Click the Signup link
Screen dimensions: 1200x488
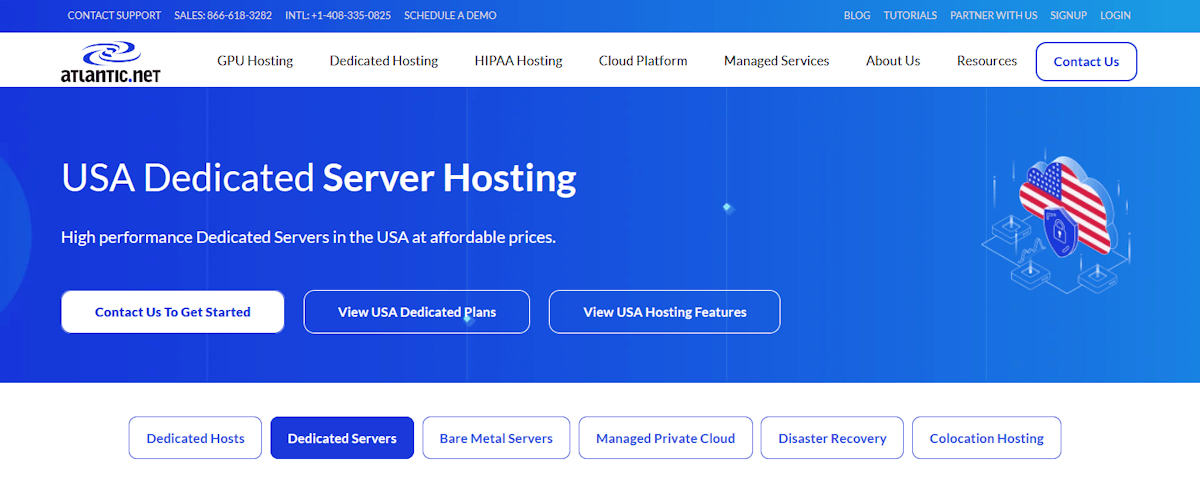click(x=1069, y=15)
